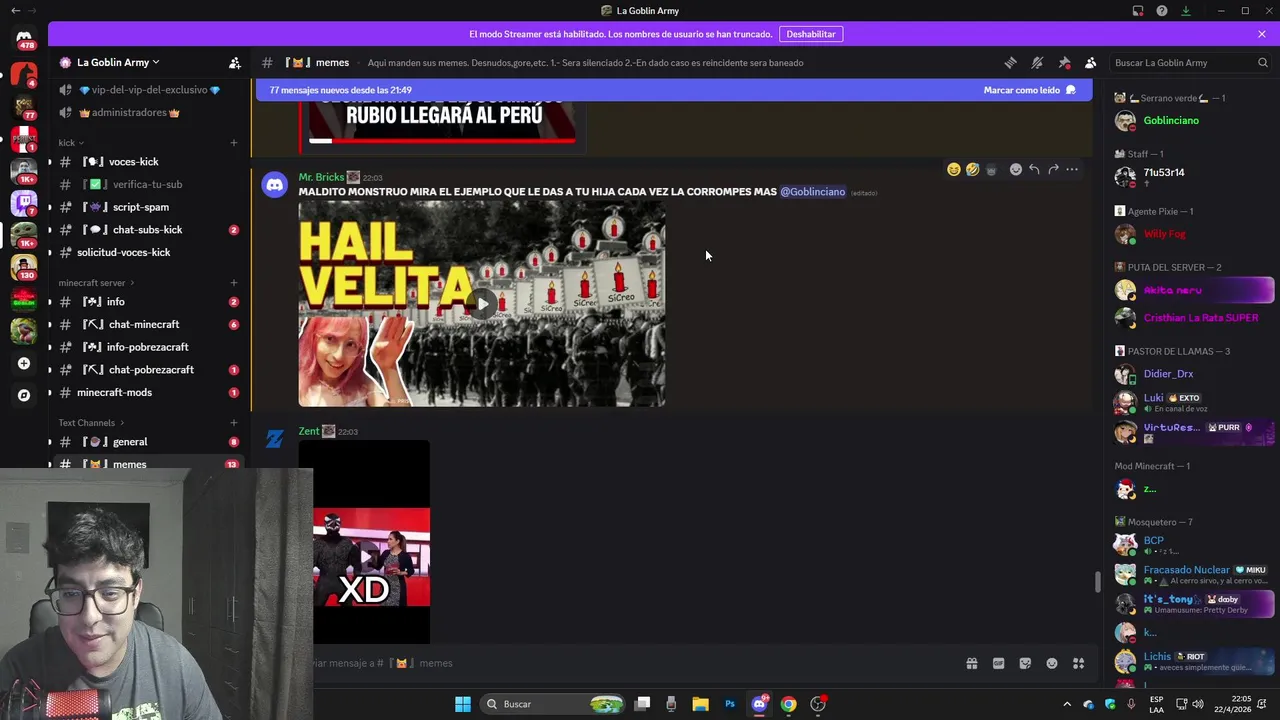
Task: Focus the Buscar La Goblin Army search field
Action: click(x=1190, y=62)
